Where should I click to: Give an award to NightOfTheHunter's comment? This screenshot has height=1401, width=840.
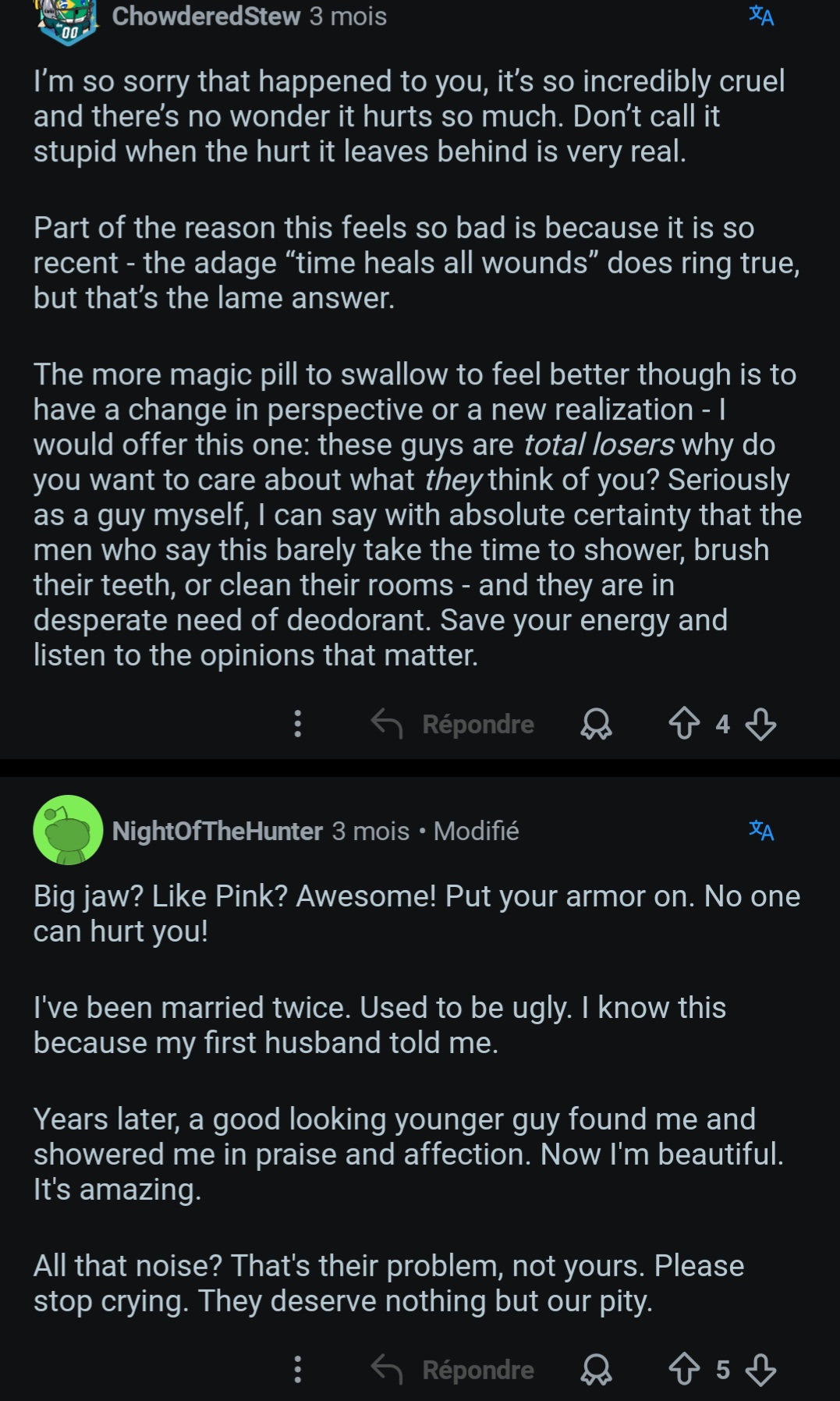click(x=596, y=1369)
